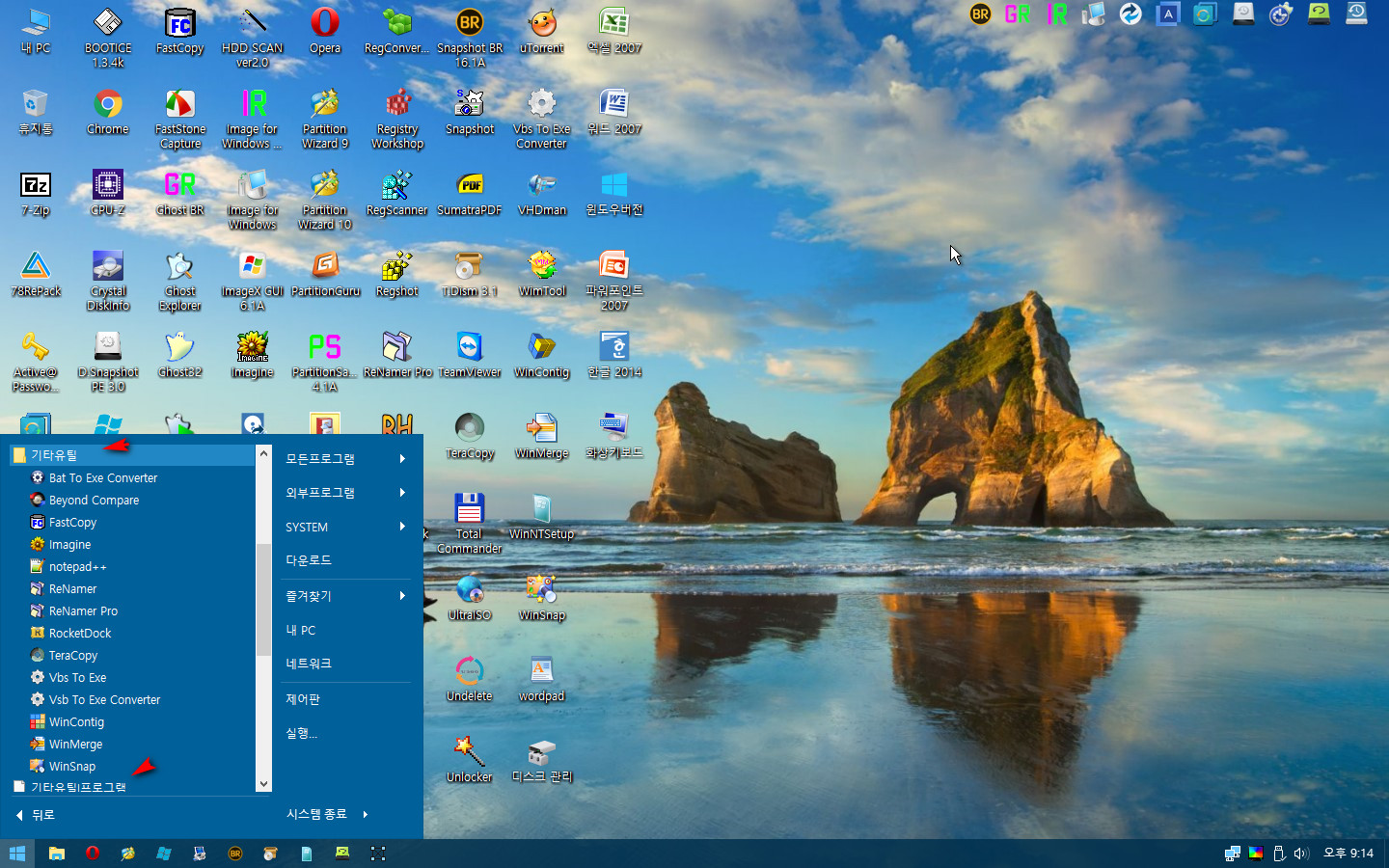Open the BOOTICE 1.3.4k desktop icon
Screen dimensions: 1389x868
(107, 38)
